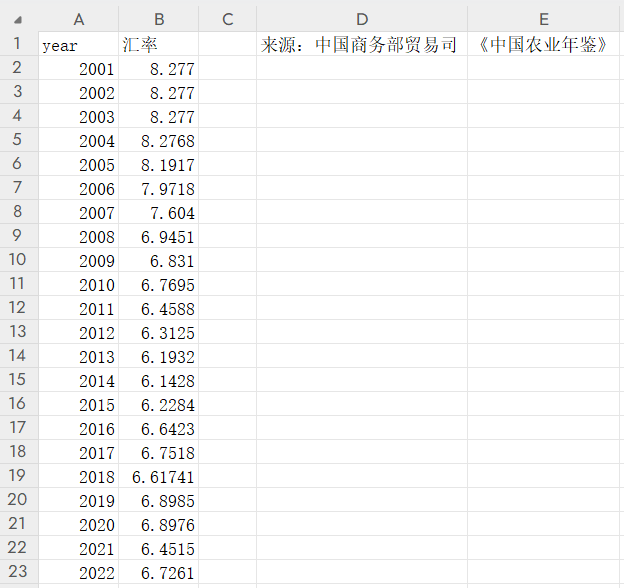Click the cell containing 2011
This screenshot has width=624, height=588.
click(x=78, y=308)
